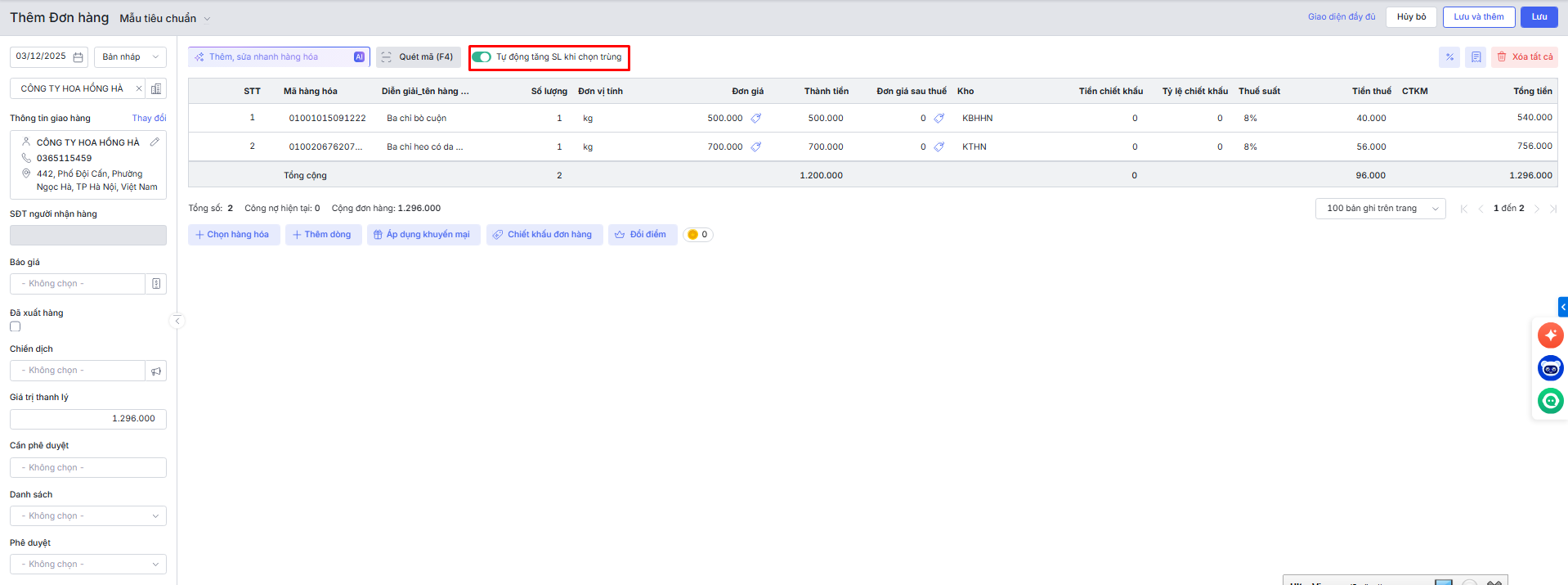Check the Đã xuất hàng checkbox
The width and height of the screenshot is (1568, 585).
(16, 326)
